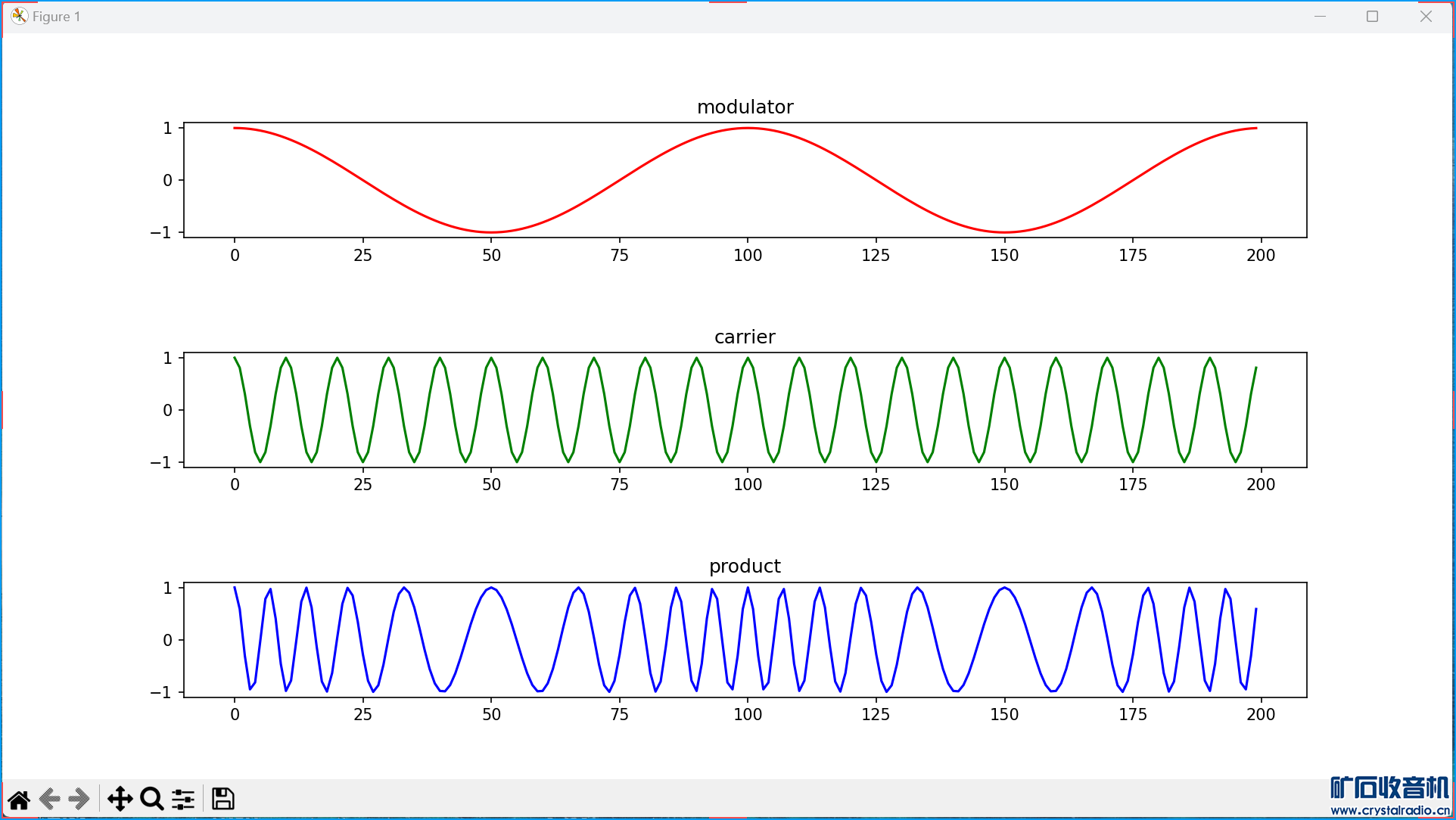The image size is (1456, 820).
Task: Minimize the Figure 1 window
Action: click(x=1320, y=16)
